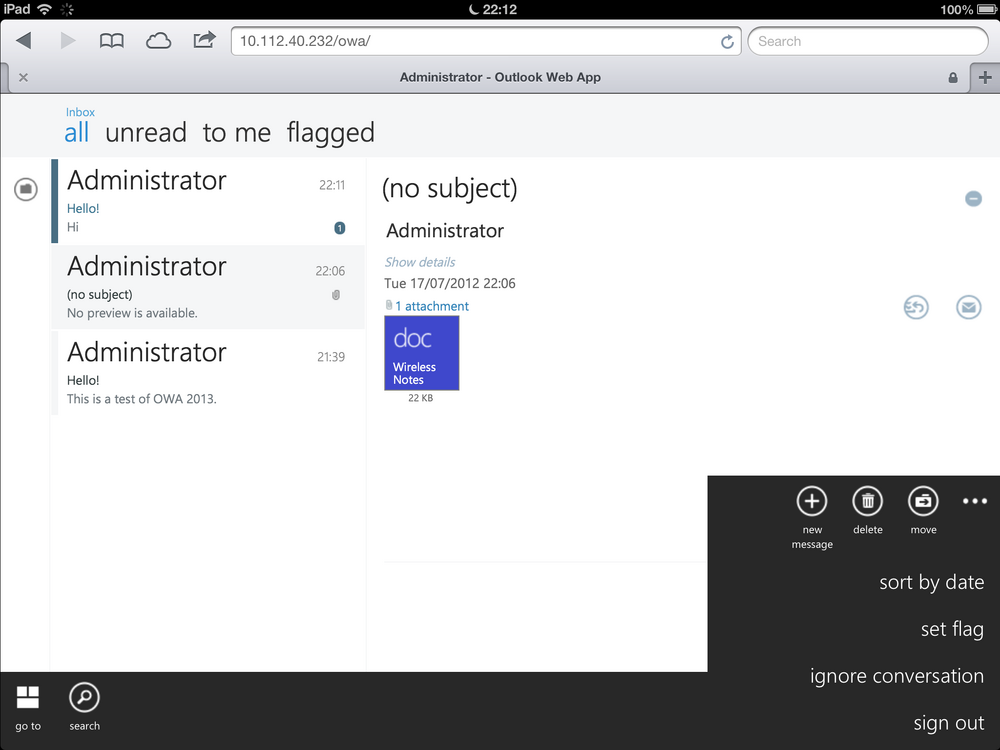The image size is (1000, 750).
Task: Collapse the message with minus icon
Action: [973, 199]
